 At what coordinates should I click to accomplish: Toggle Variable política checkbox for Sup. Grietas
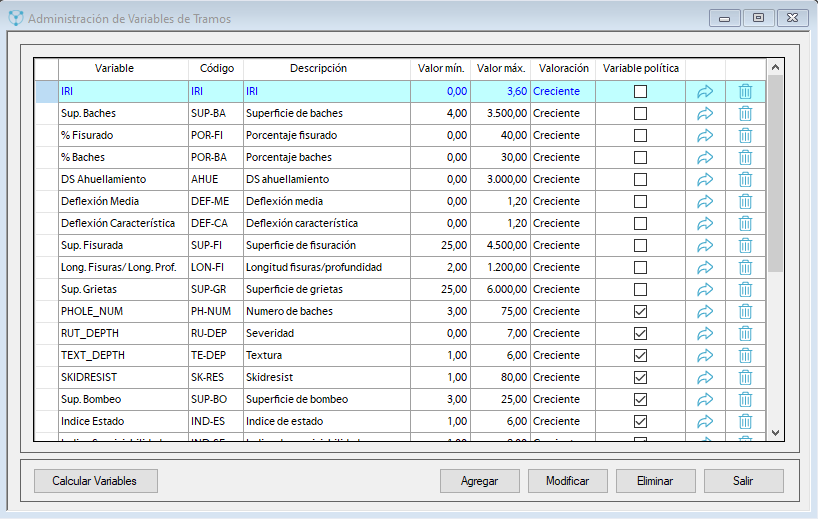tap(640, 289)
